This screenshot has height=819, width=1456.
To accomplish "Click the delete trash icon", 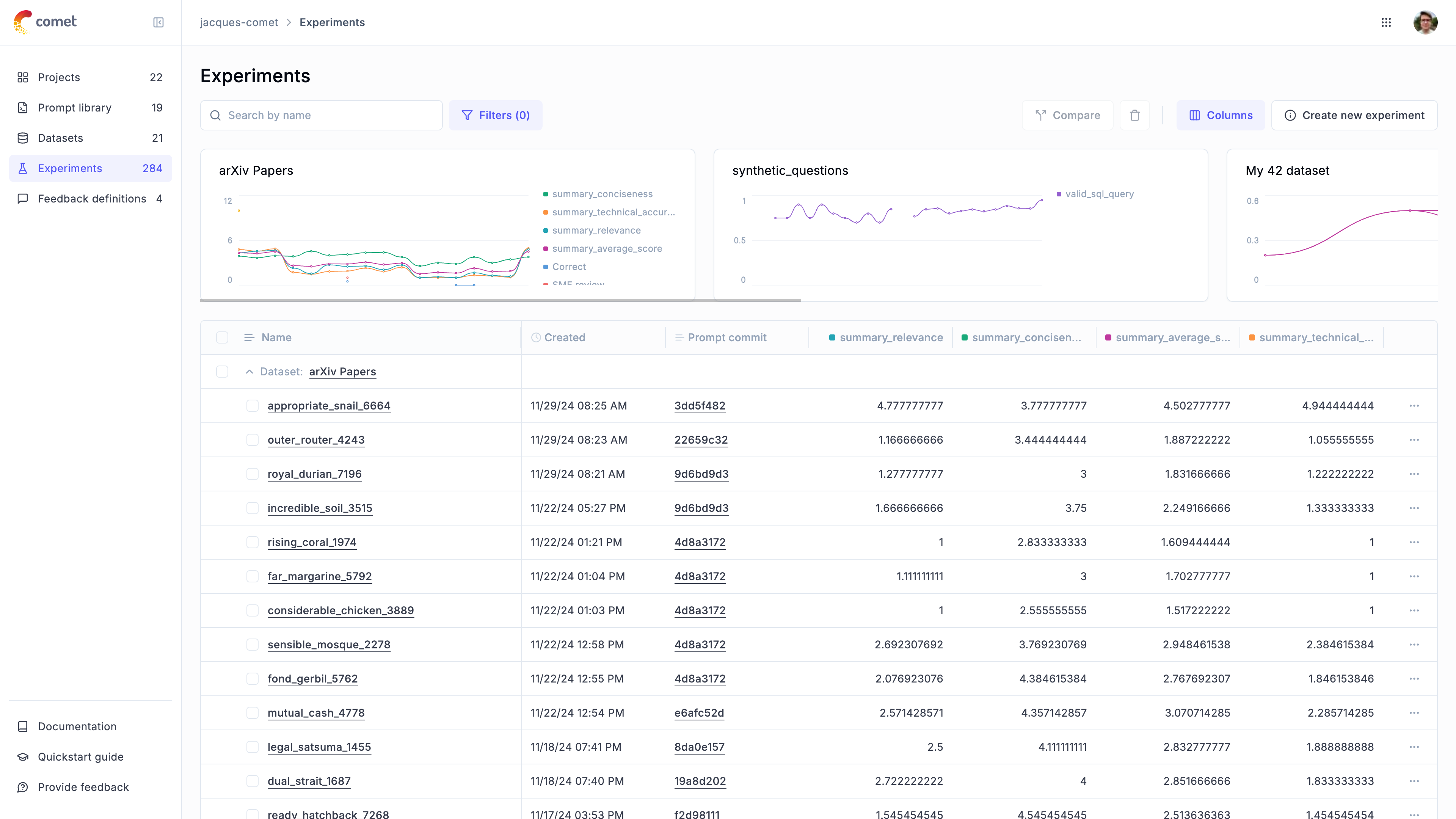I will point(1134,115).
